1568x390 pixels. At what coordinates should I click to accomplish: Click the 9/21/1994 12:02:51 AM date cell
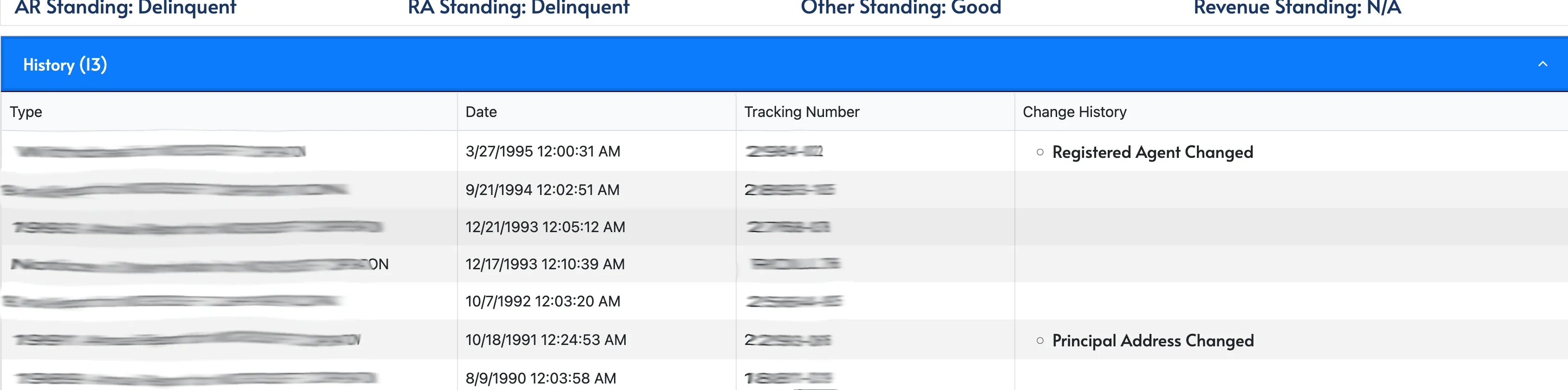click(x=542, y=190)
